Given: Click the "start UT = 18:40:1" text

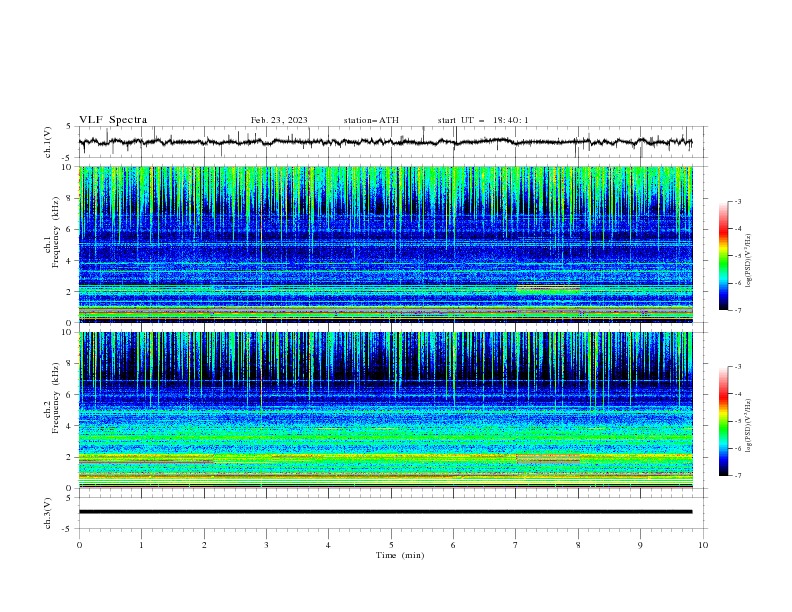Looking at the screenshot, I should pyautogui.click(x=483, y=120).
